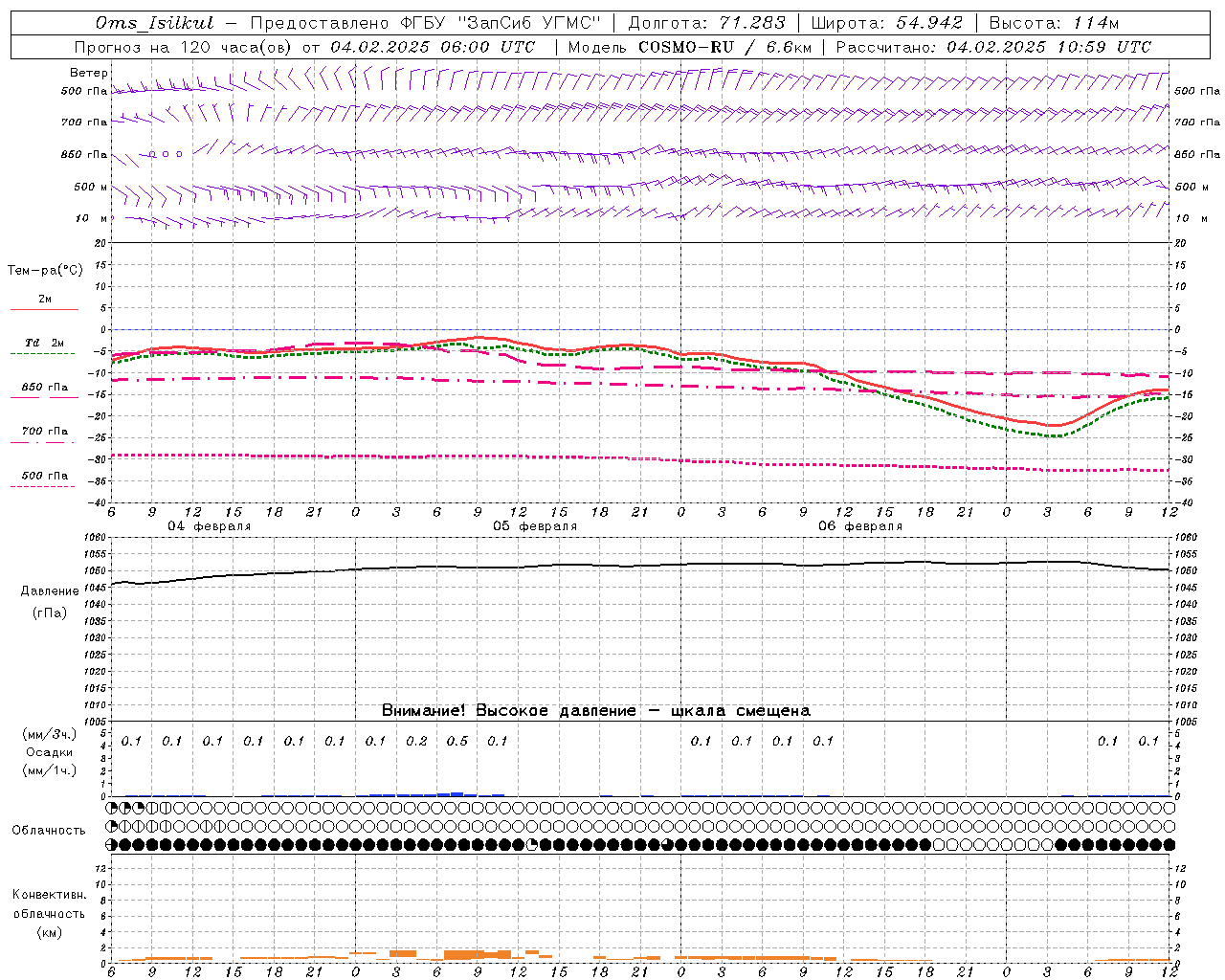The width and height of the screenshot is (1225, 980).
Task: Click the "Осадки" precipitation label
Action: (x=49, y=752)
